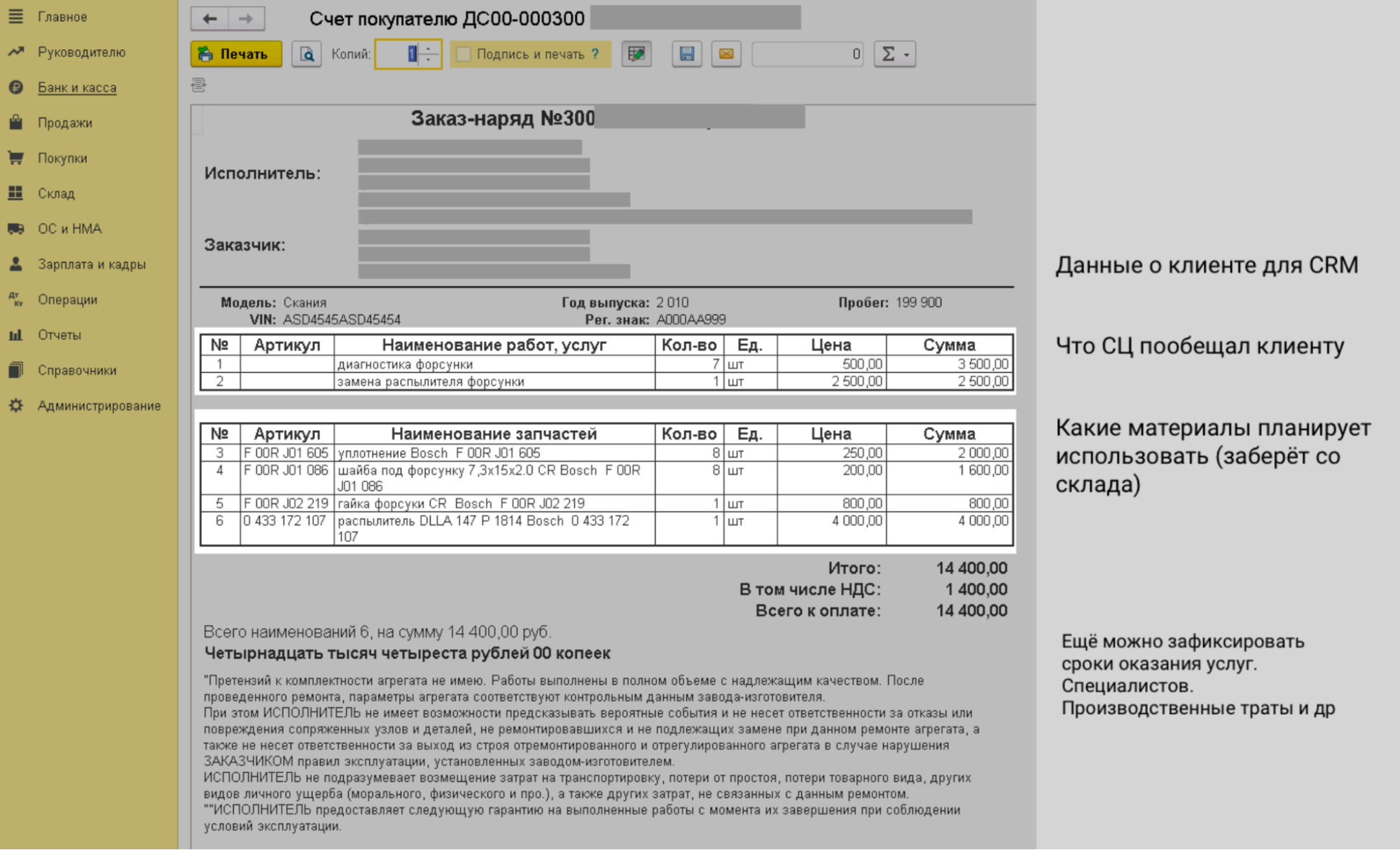The height and width of the screenshot is (850, 1400).
Task: Decrease the copies count with the down stepper
Action: pyautogui.click(x=429, y=60)
